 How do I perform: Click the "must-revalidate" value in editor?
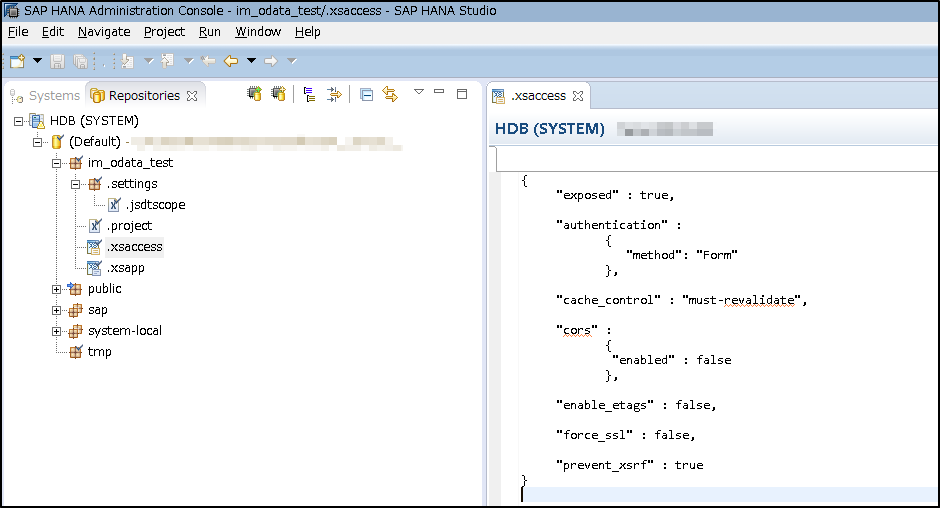tap(741, 300)
